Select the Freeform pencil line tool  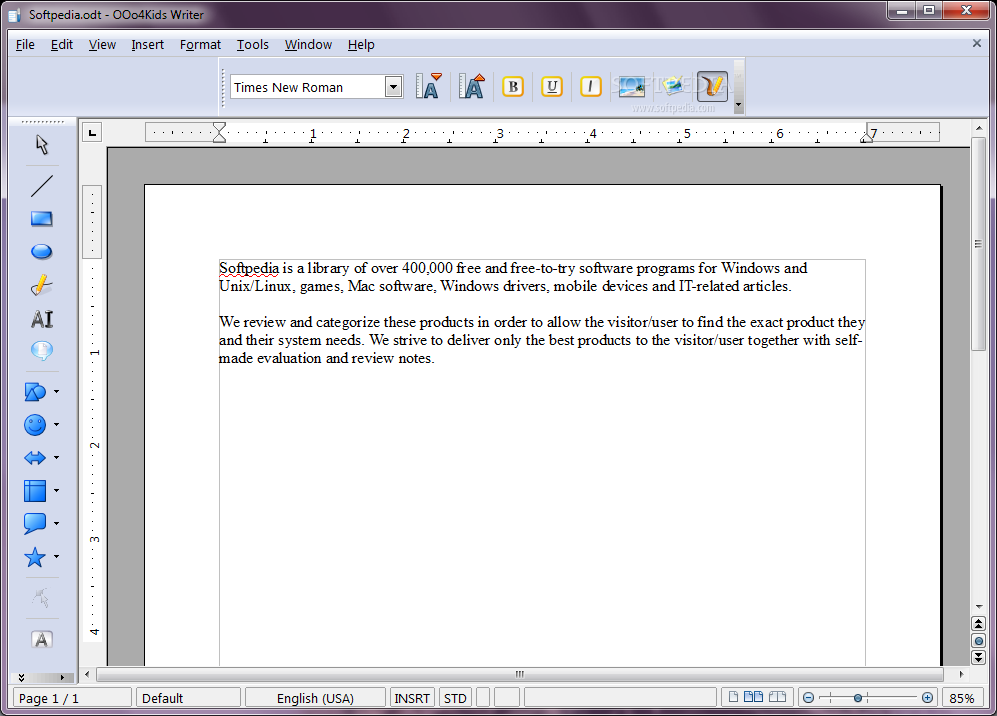42,285
